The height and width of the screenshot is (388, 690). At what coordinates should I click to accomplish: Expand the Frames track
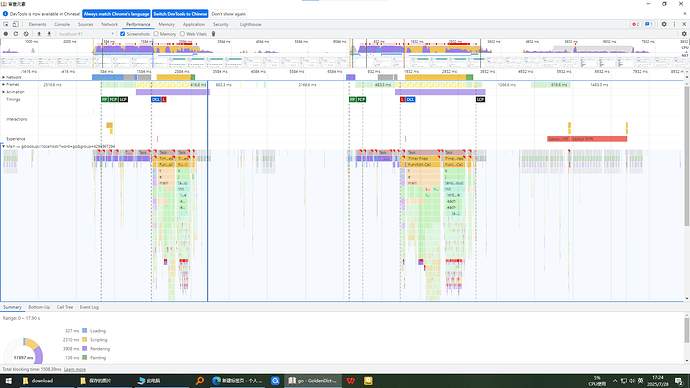pyautogui.click(x=4, y=84)
